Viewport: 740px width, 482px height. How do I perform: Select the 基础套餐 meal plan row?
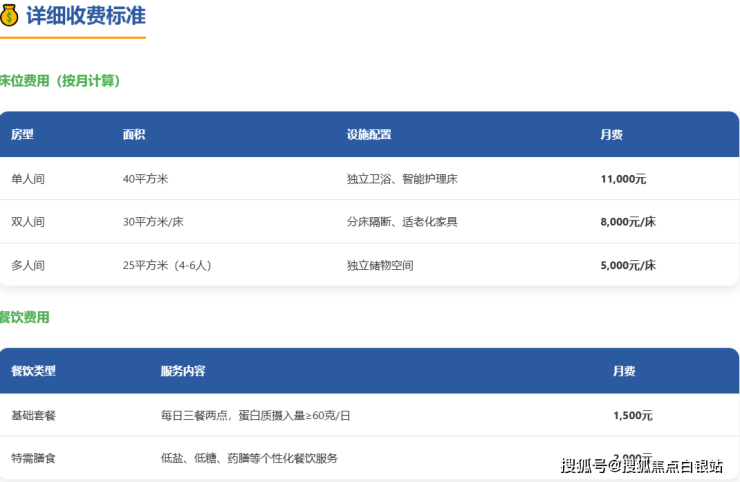point(33,415)
